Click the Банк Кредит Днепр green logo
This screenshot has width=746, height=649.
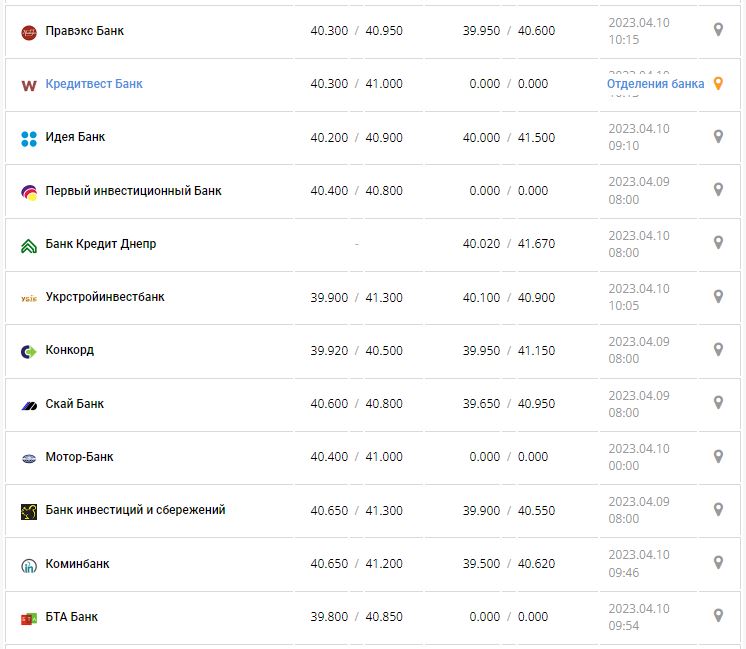pos(29,245)
